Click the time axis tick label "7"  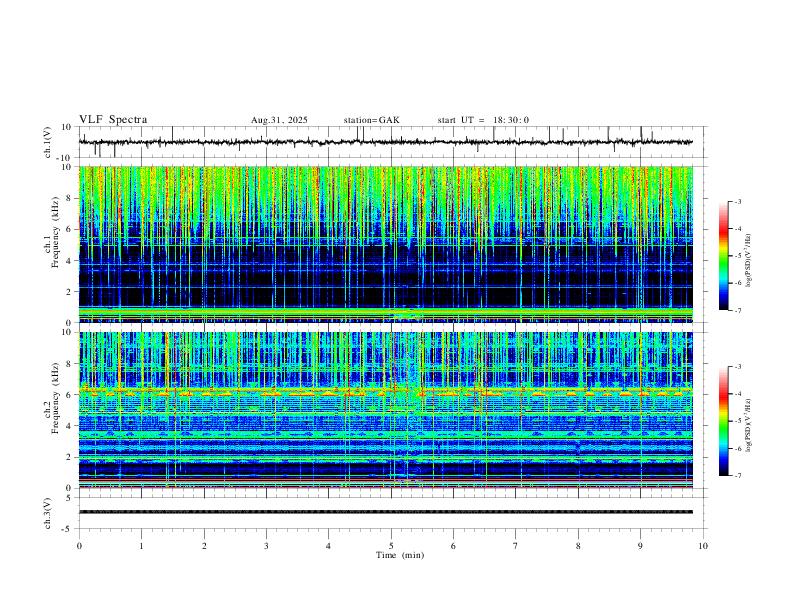point(516,546)
